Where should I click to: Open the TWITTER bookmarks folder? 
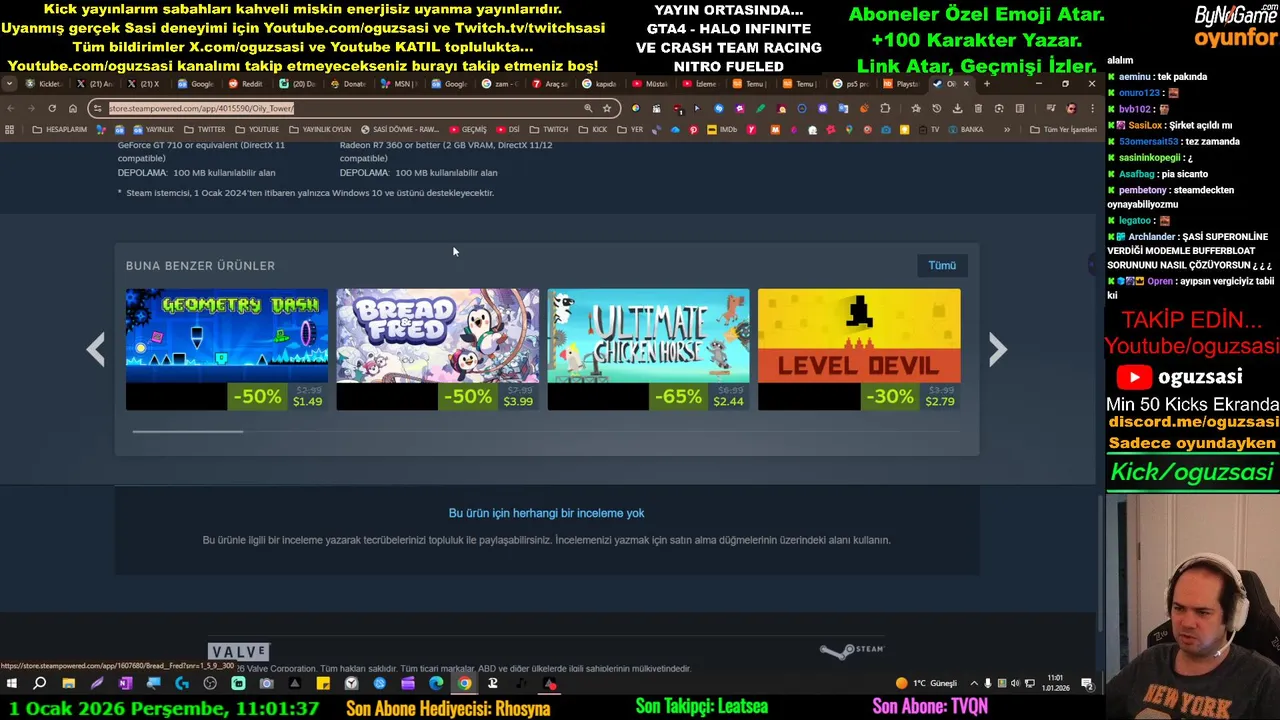[x=205, y=129]
